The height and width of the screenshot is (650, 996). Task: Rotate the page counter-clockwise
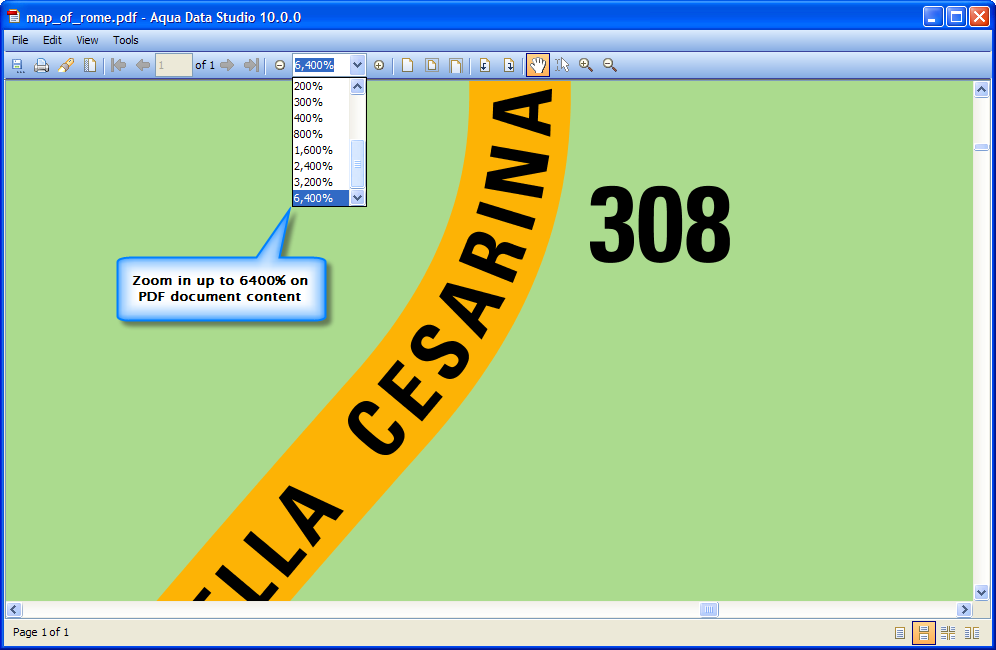pos(485,65)
